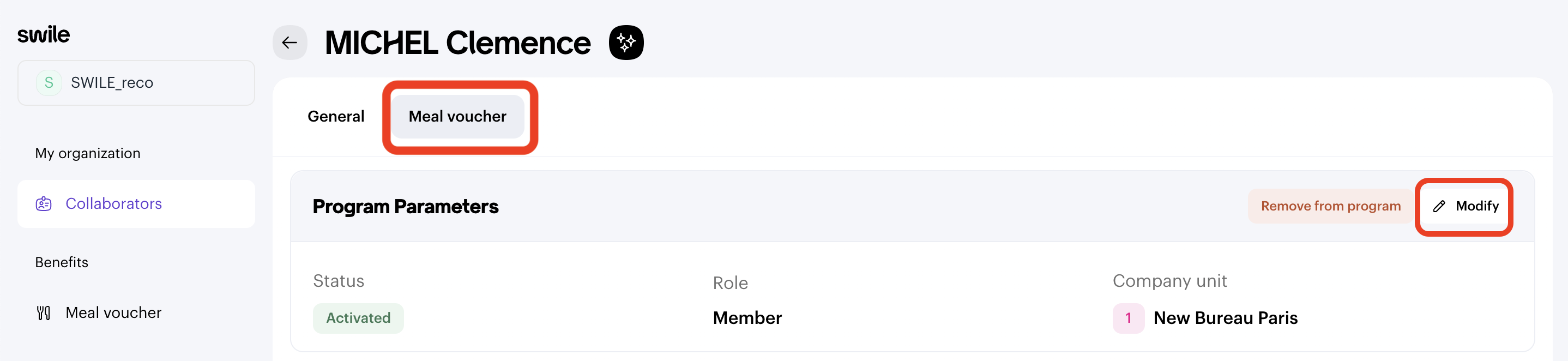Click the MICHEL Clemence page title
This screenshot has height=361, width=1568.
point(458,43)
